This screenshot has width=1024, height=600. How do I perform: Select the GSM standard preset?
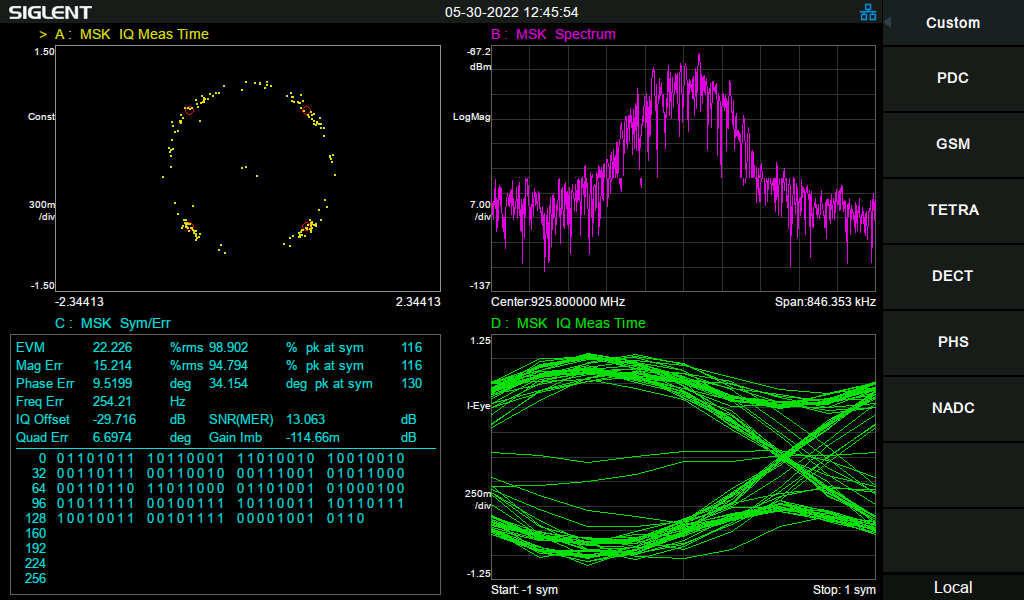click(x=953, y=144)
